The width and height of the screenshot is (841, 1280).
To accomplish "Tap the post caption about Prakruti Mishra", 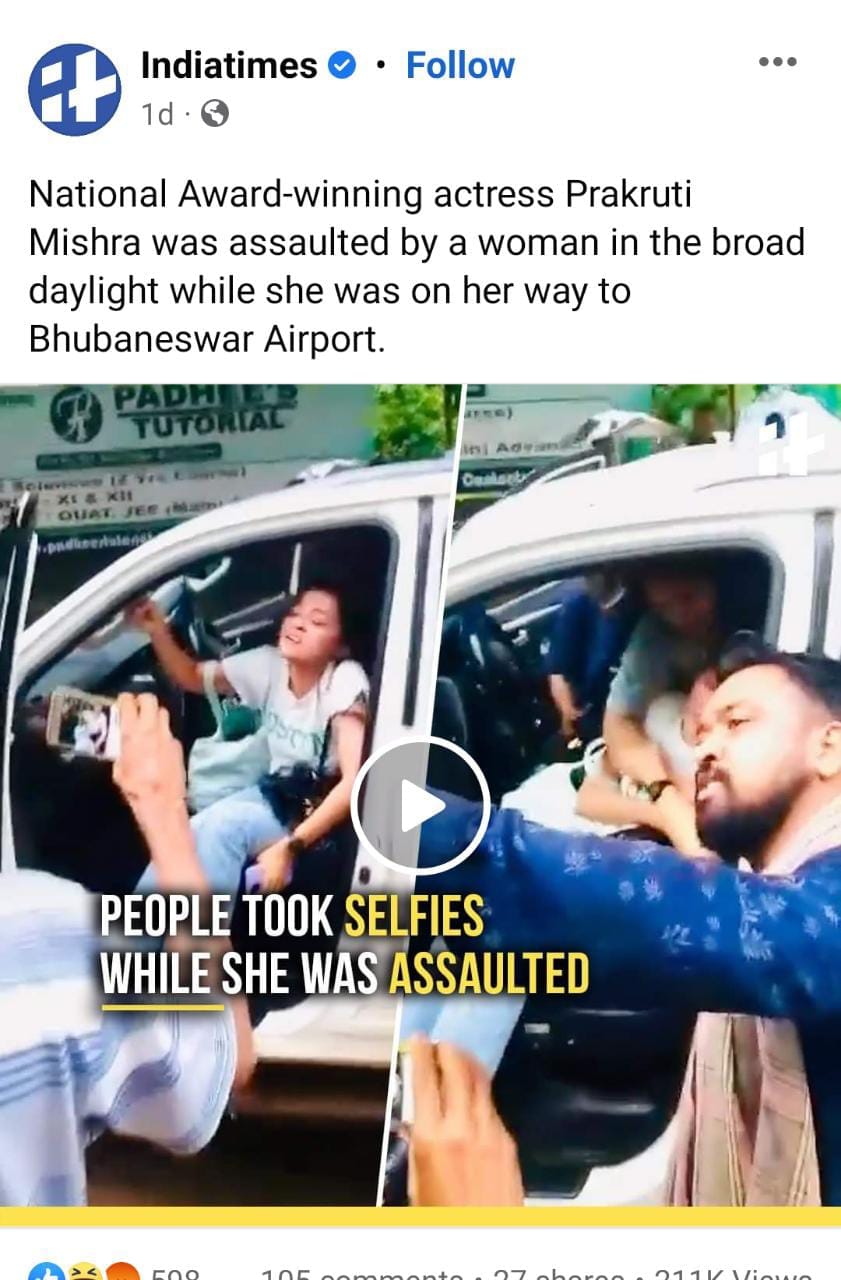I will click(x=417, y=267).
